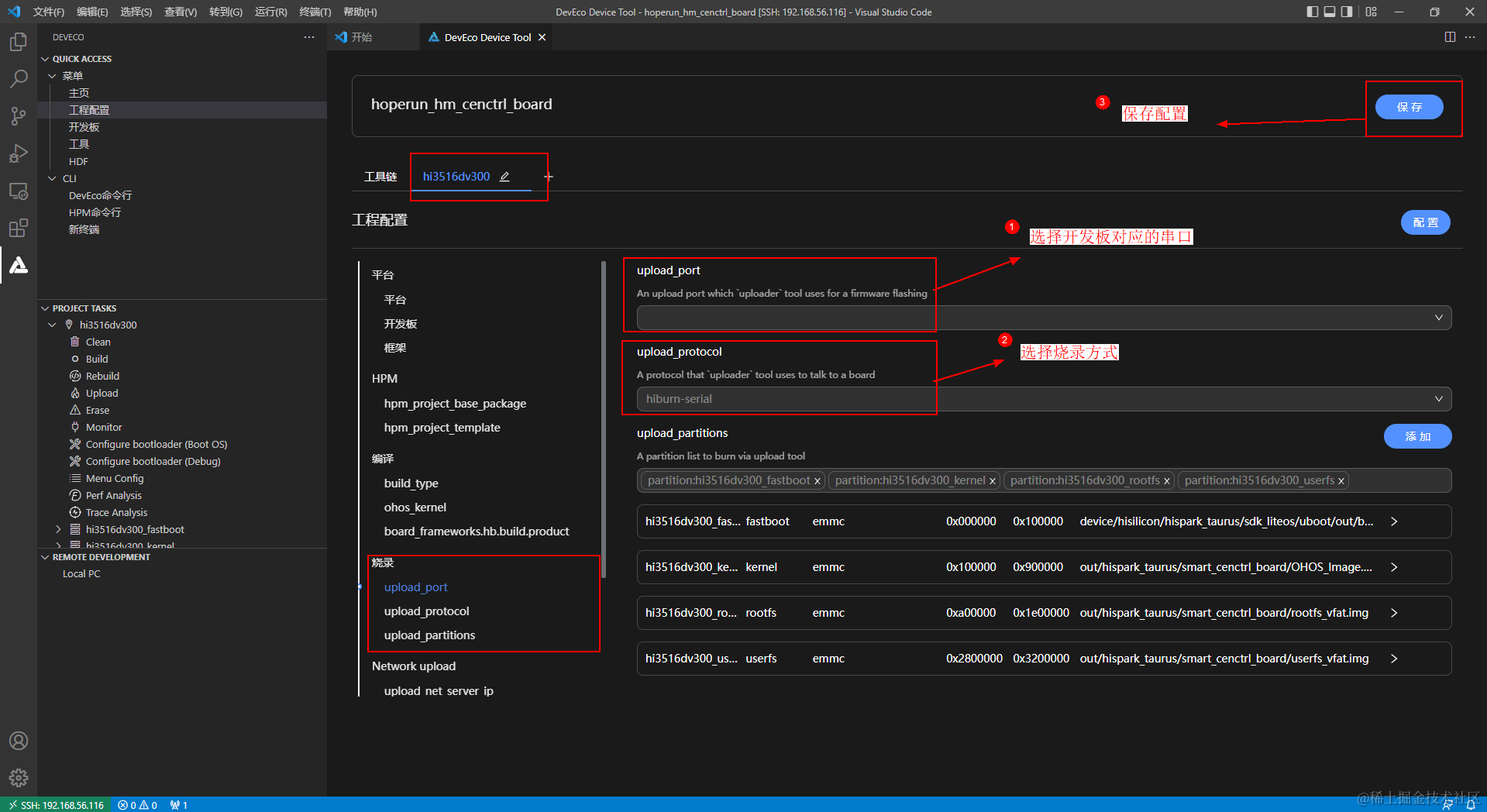1487x812 pixels.
Task: Open the DevEco Device Tool view
Action: tap(19, 265)
